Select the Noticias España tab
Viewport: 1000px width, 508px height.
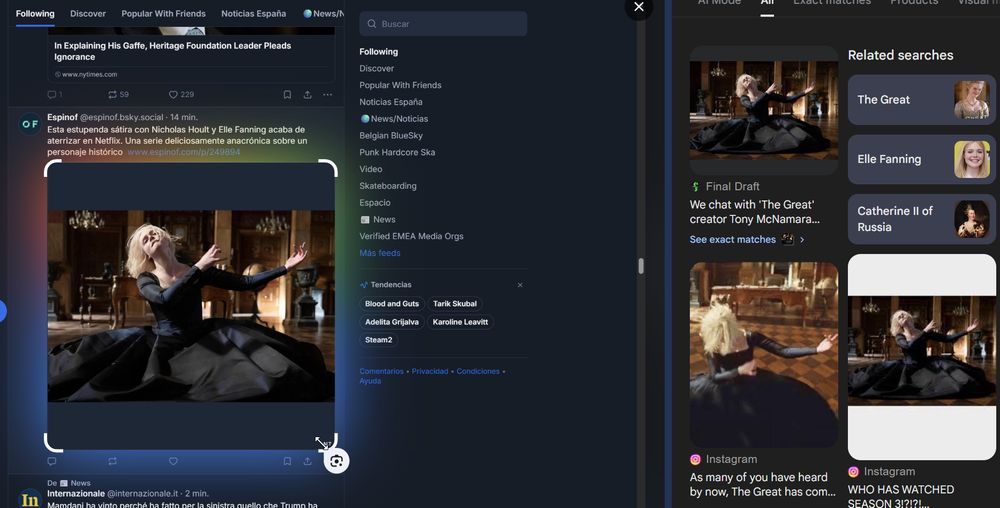tap(253, 13)
